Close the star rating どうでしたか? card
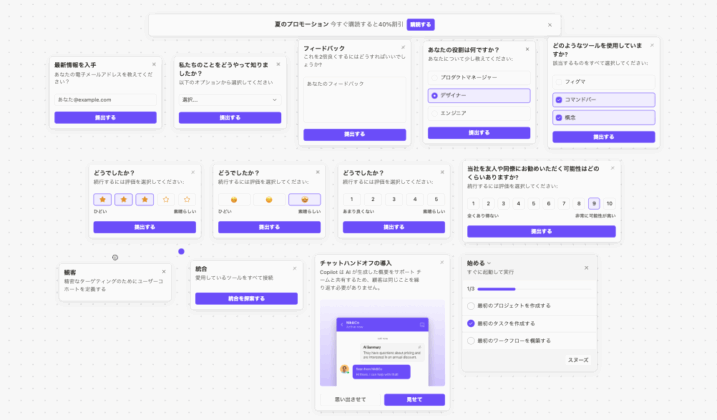This screenshot has height=420, width=717. point(193,172)
